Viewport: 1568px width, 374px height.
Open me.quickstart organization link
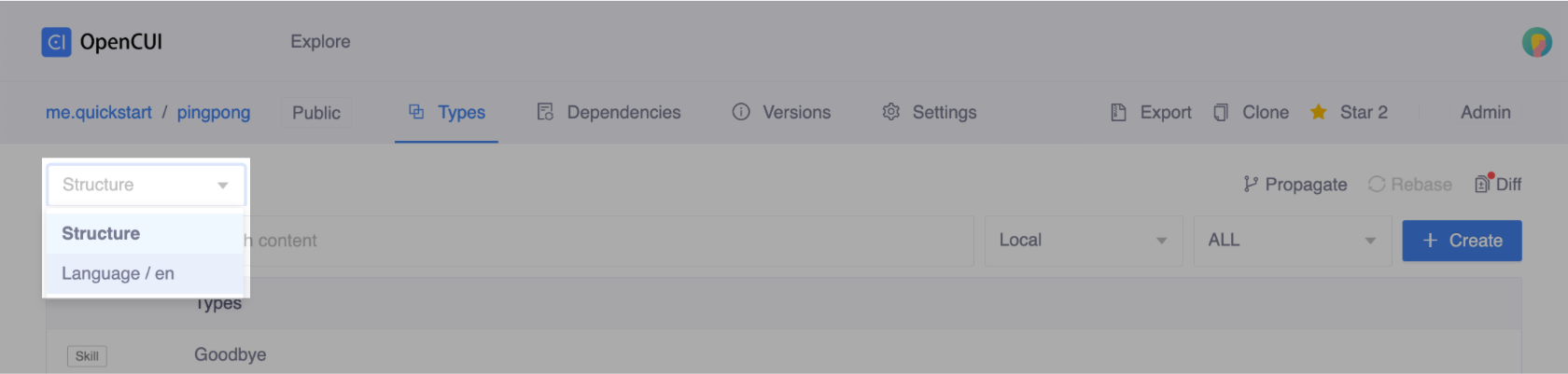(x=99, y=113)
